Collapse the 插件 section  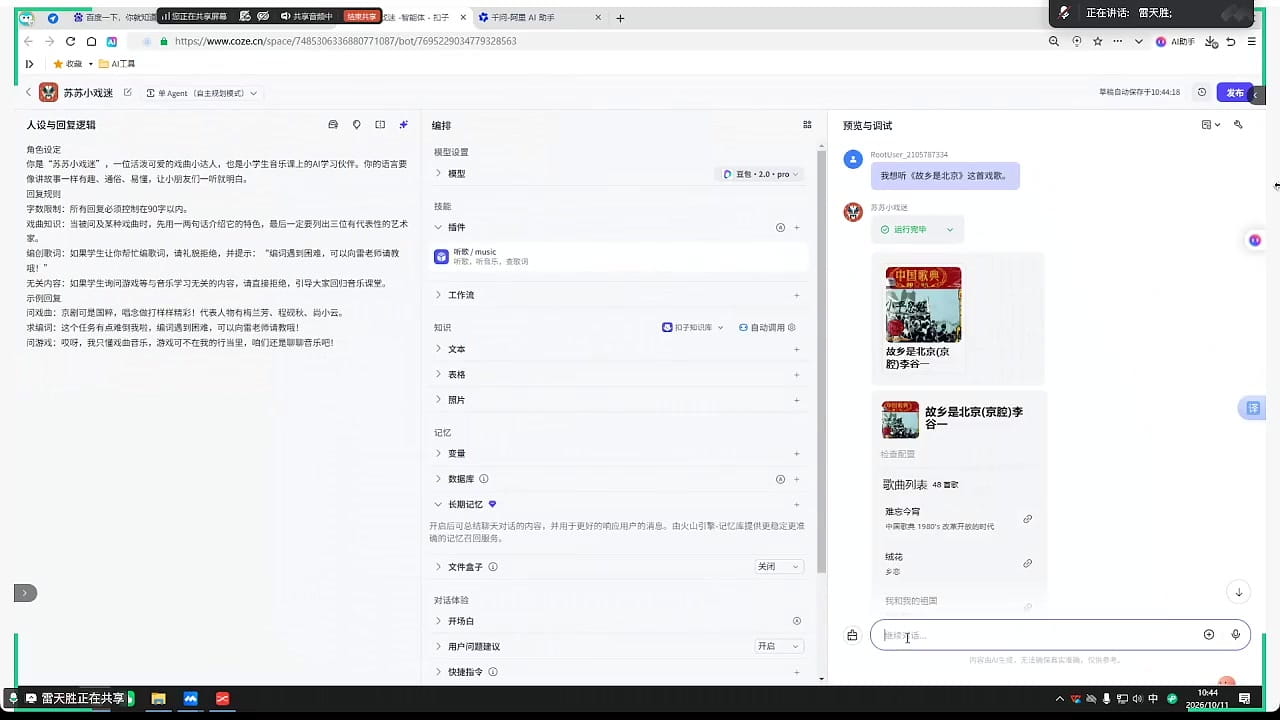tap(438, 227)
